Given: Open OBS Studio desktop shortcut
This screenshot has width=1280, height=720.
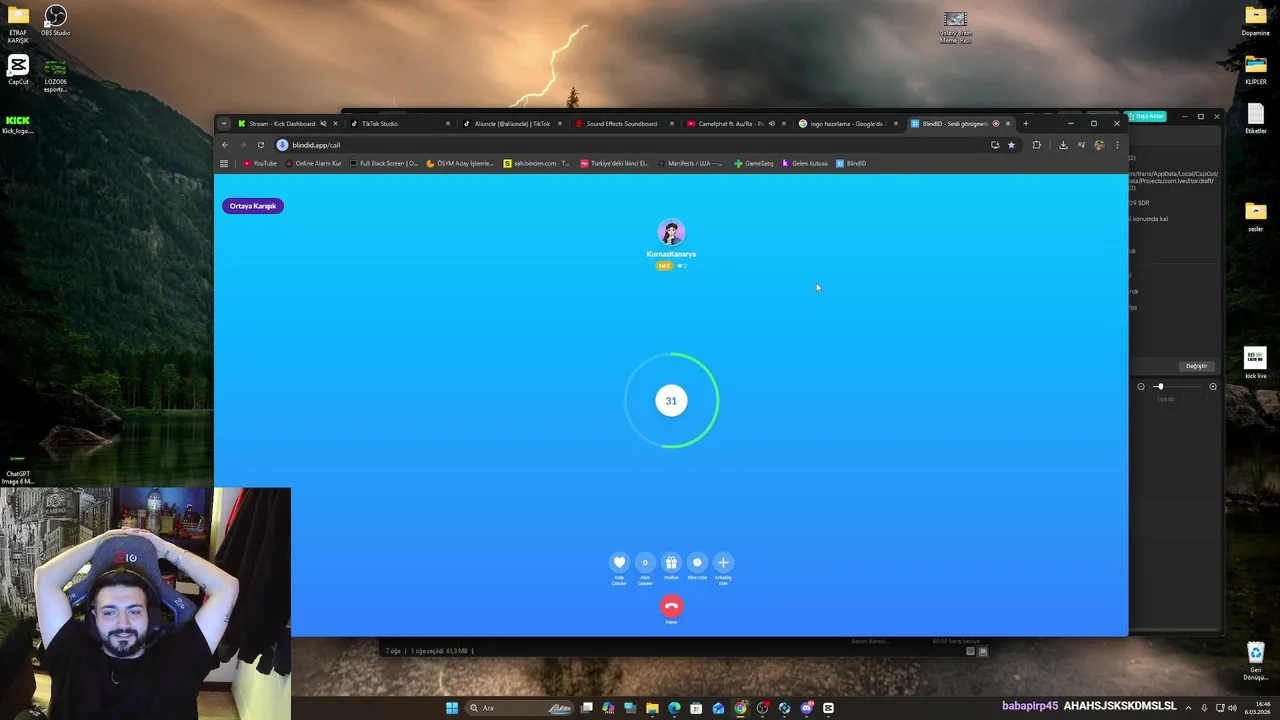Looking at the screenshot, I should [56, 21].
